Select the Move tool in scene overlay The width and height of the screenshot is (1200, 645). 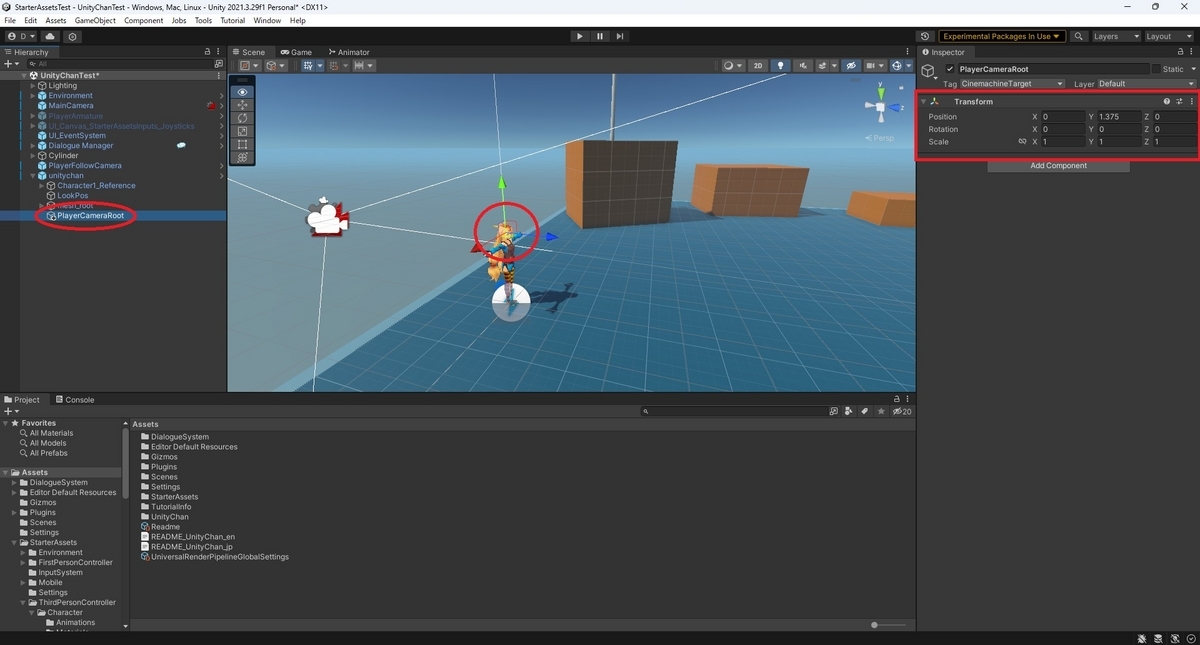[242, 105]
